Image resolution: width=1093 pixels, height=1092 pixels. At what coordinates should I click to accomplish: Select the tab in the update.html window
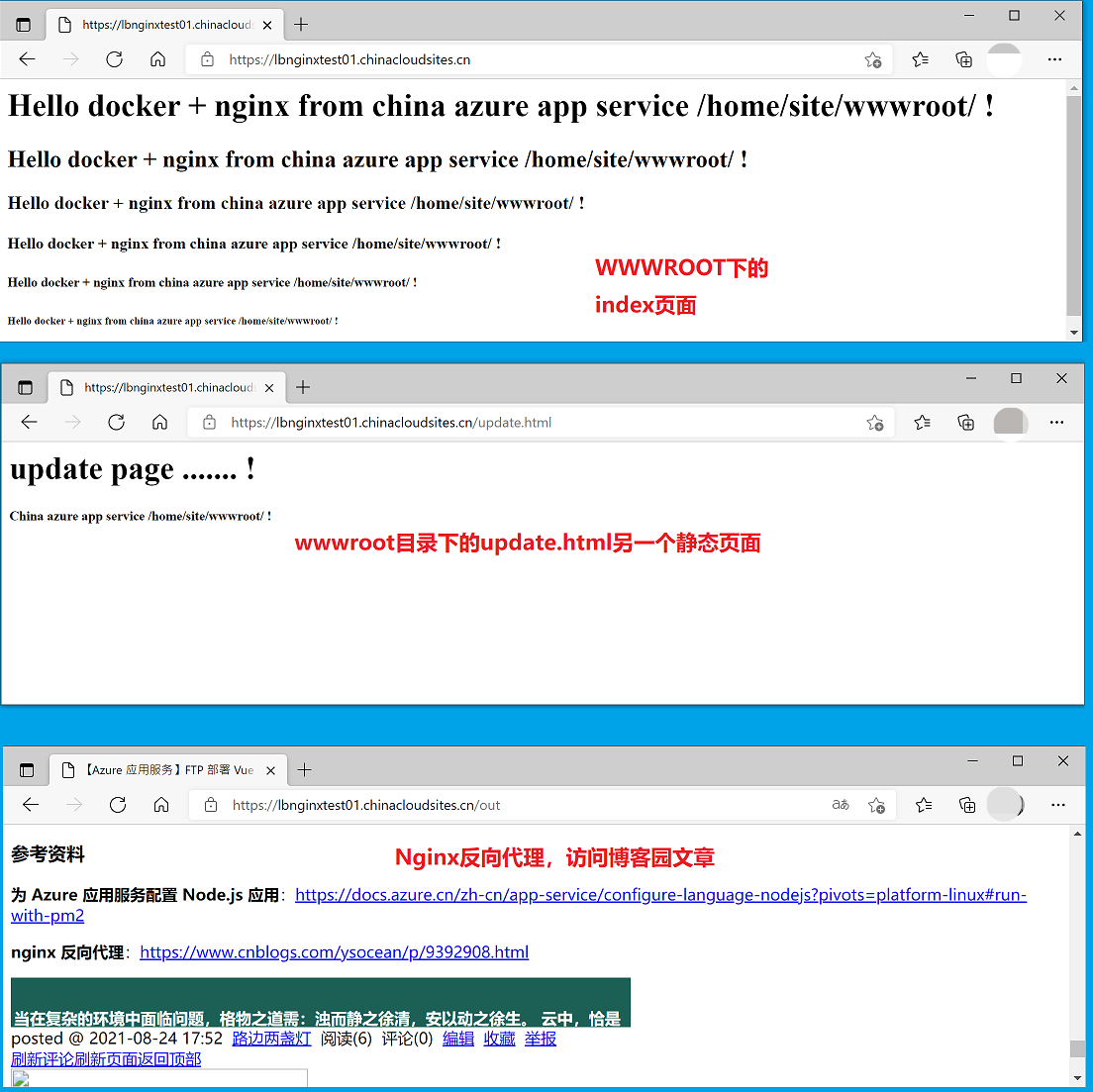158,387
